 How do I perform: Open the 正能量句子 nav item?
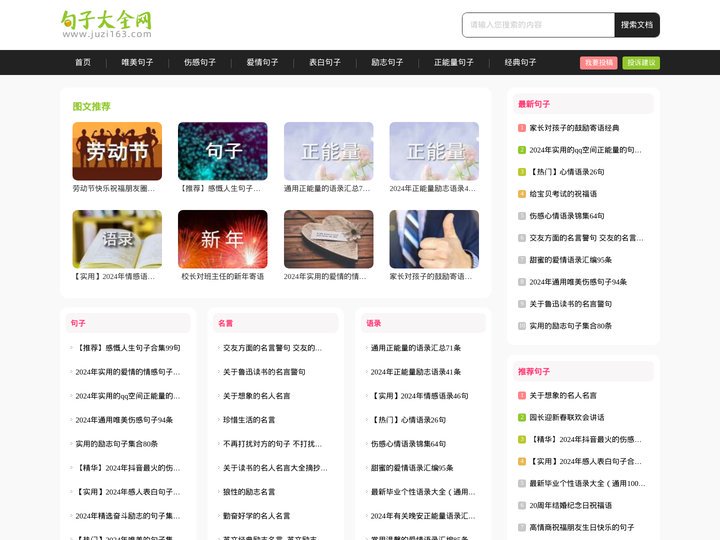coord(454,62)
